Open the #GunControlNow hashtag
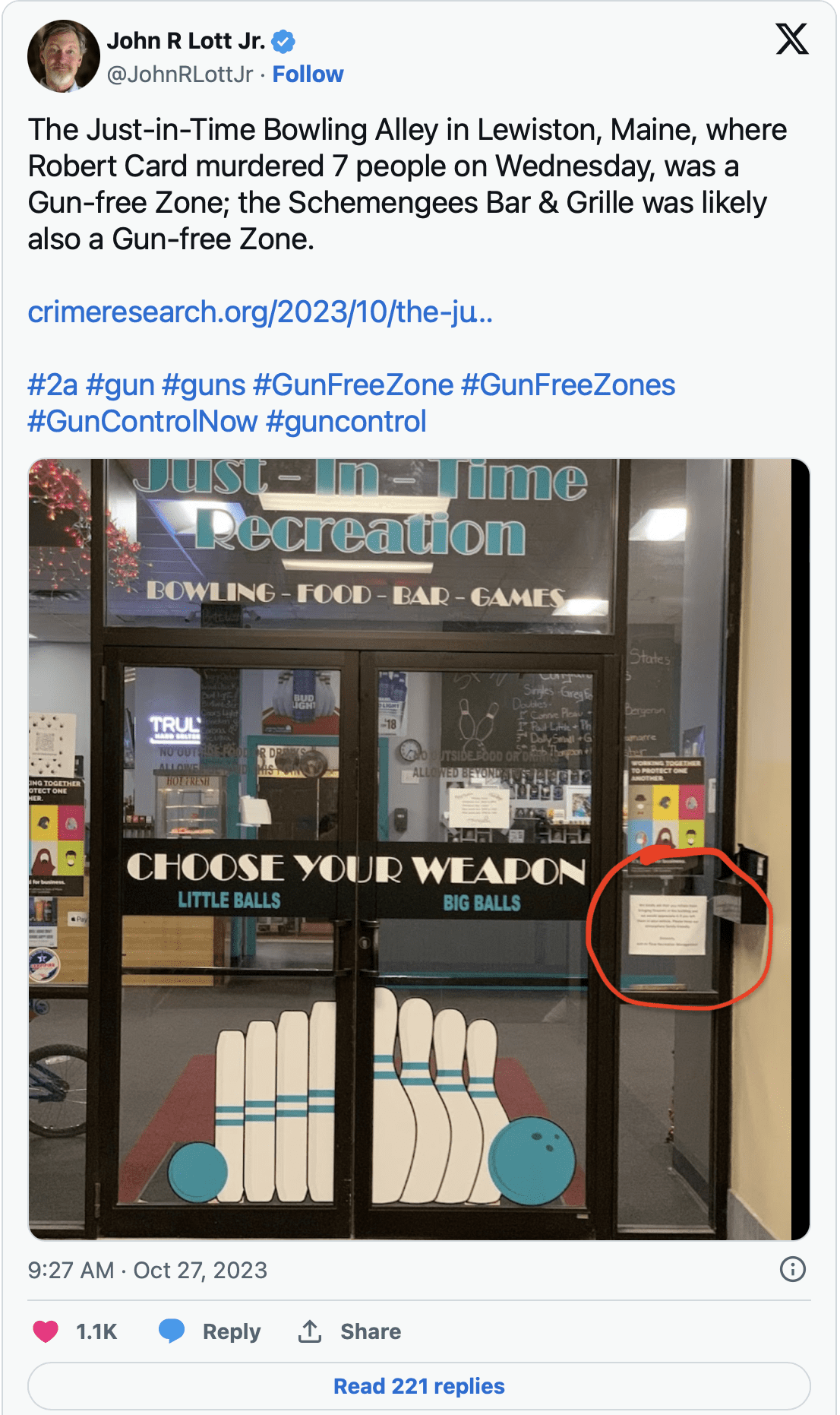Screen dimensions: 840x1415 coord(143,422)
